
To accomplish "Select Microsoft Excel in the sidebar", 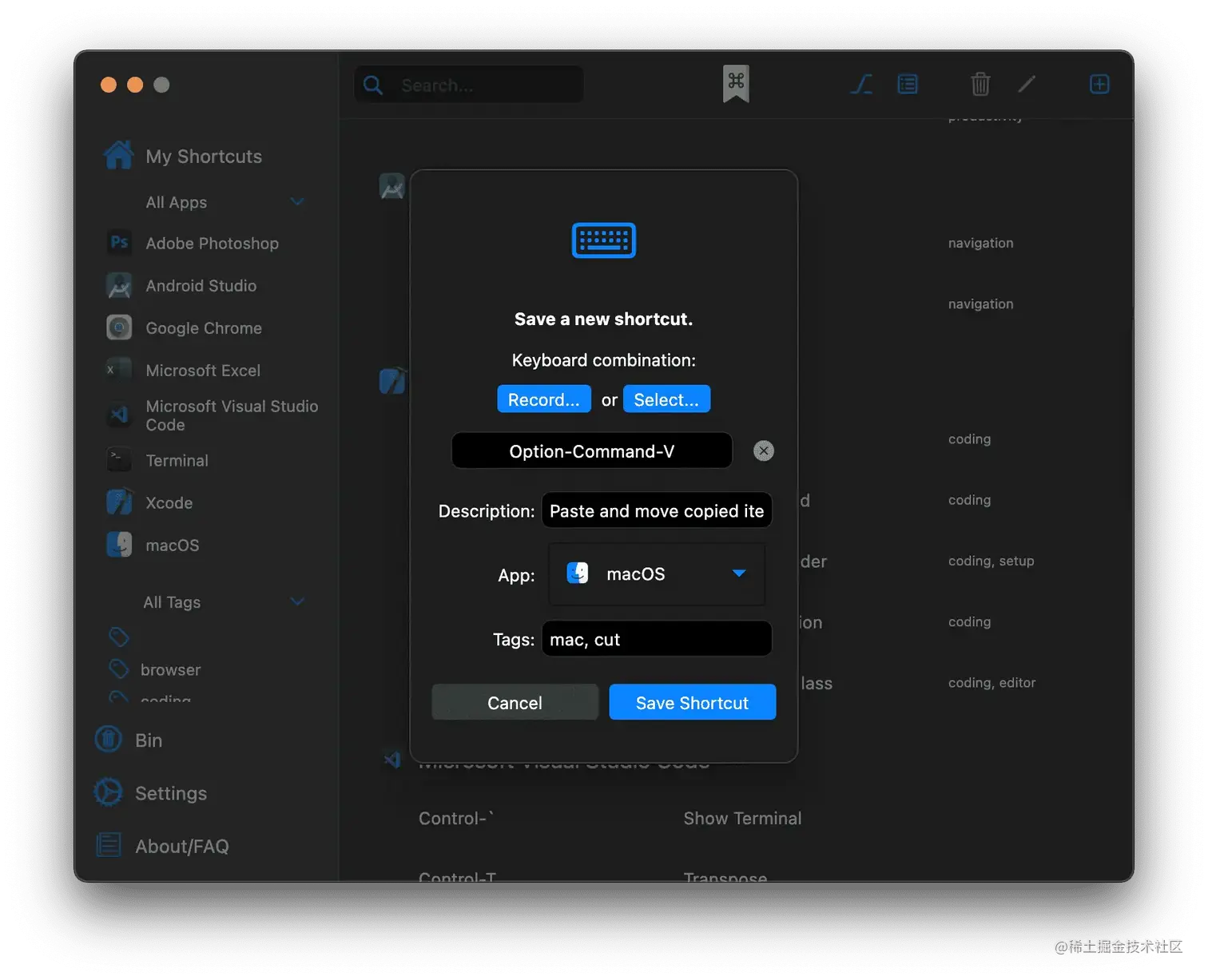I will [x=184, y=370].
